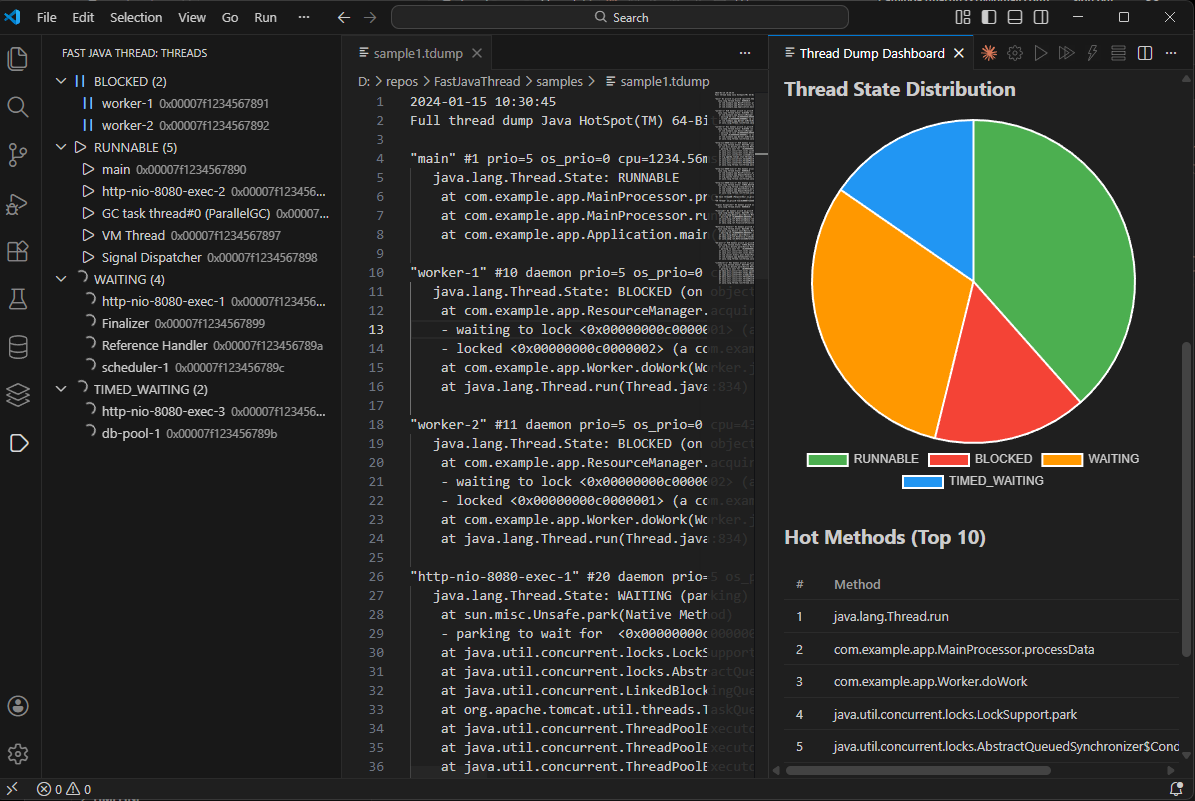Screen dimensions: 1195x801
Task: Open the Run and Debug view
Action: 18,203
